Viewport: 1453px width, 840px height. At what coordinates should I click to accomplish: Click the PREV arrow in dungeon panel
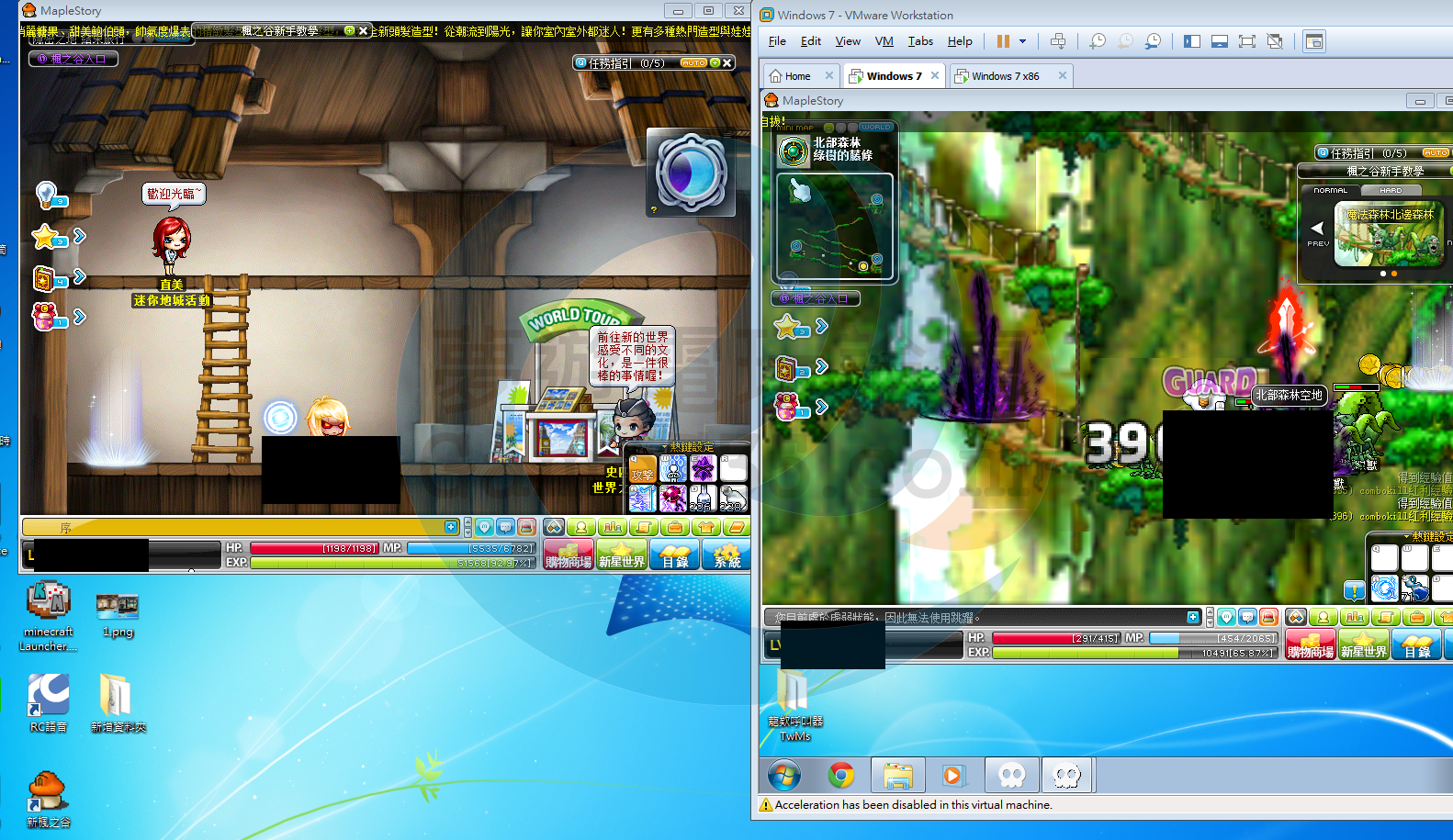1317,230
